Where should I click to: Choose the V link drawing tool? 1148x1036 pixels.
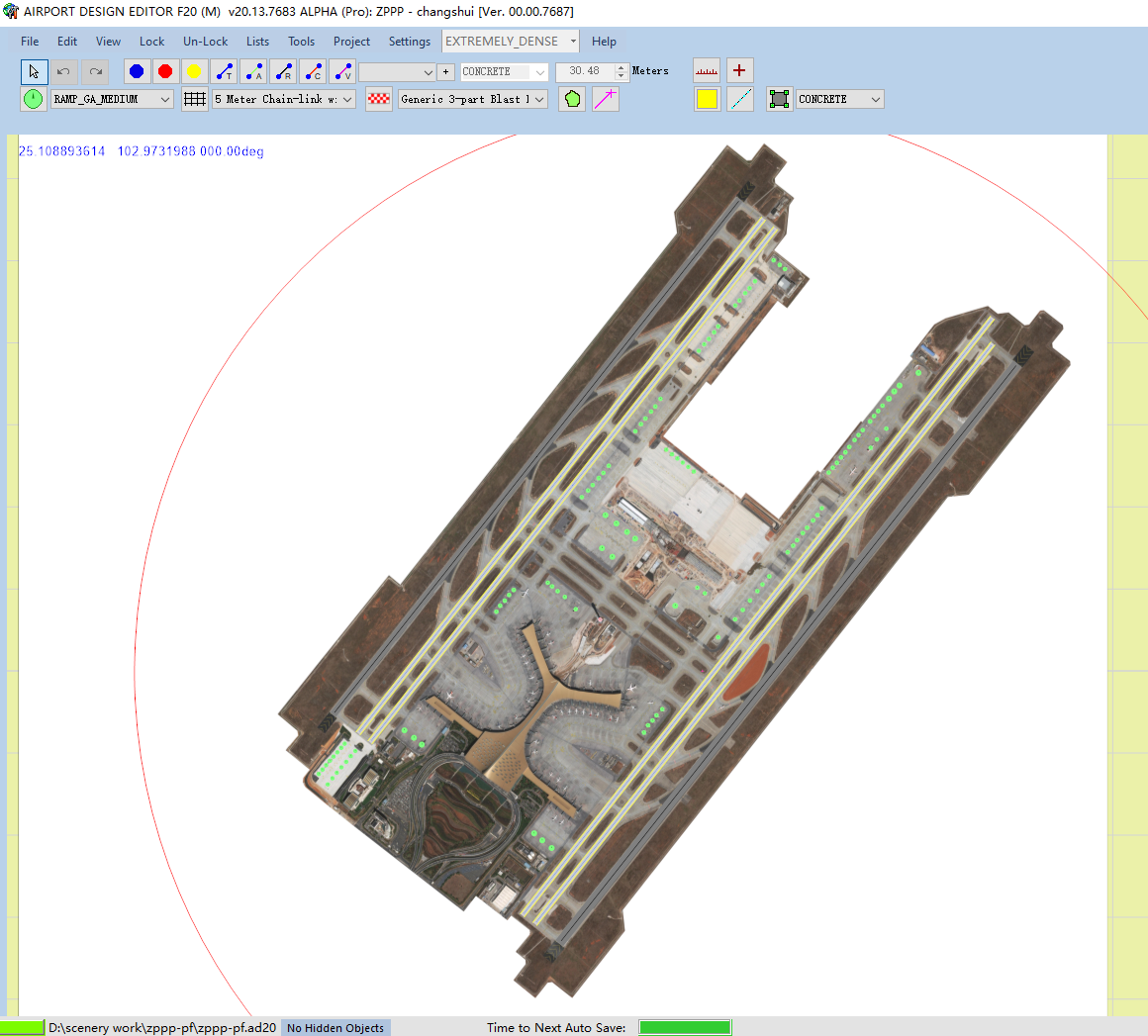pos(341,72)
